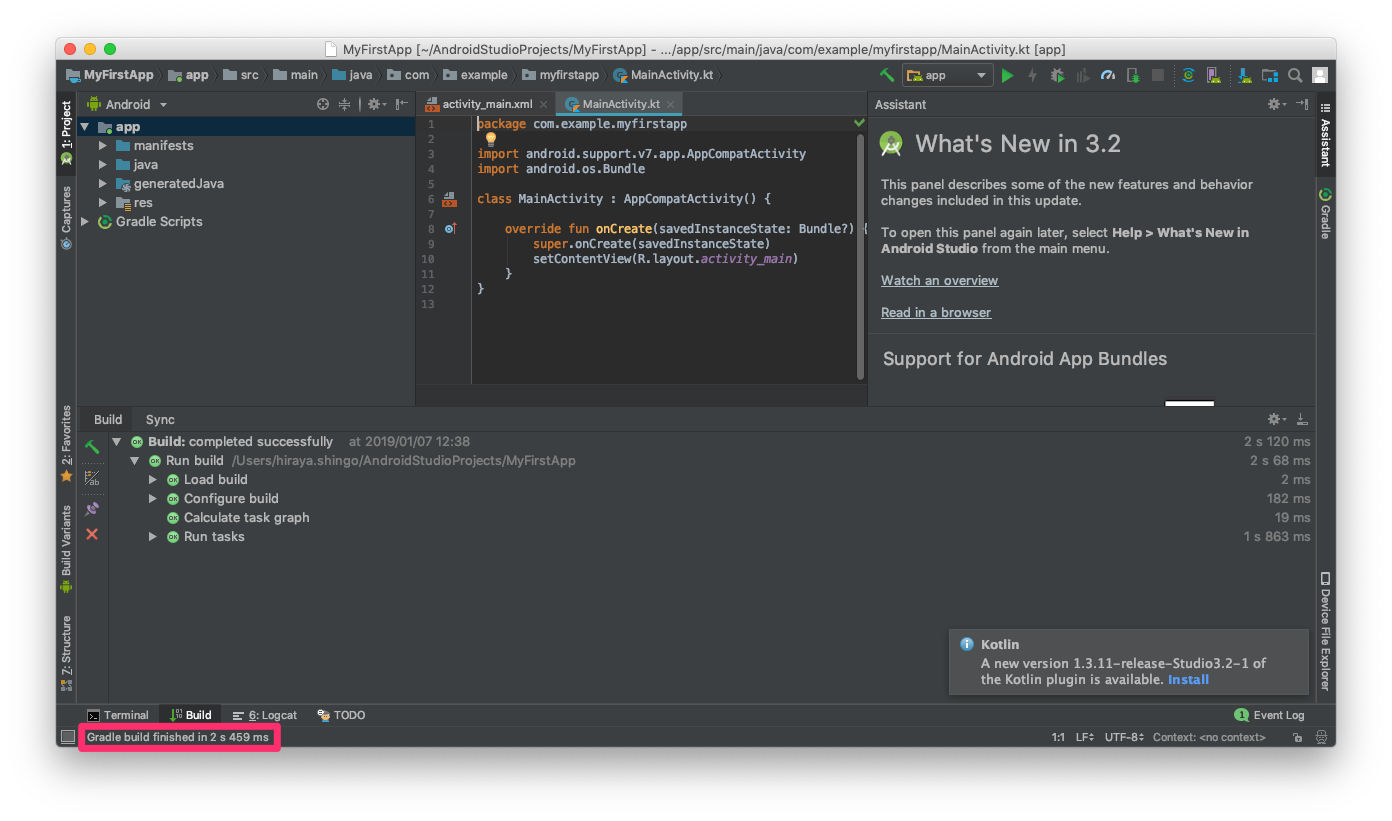Click LF line separator selector
1392x821 pixels.
point(1084,737)
